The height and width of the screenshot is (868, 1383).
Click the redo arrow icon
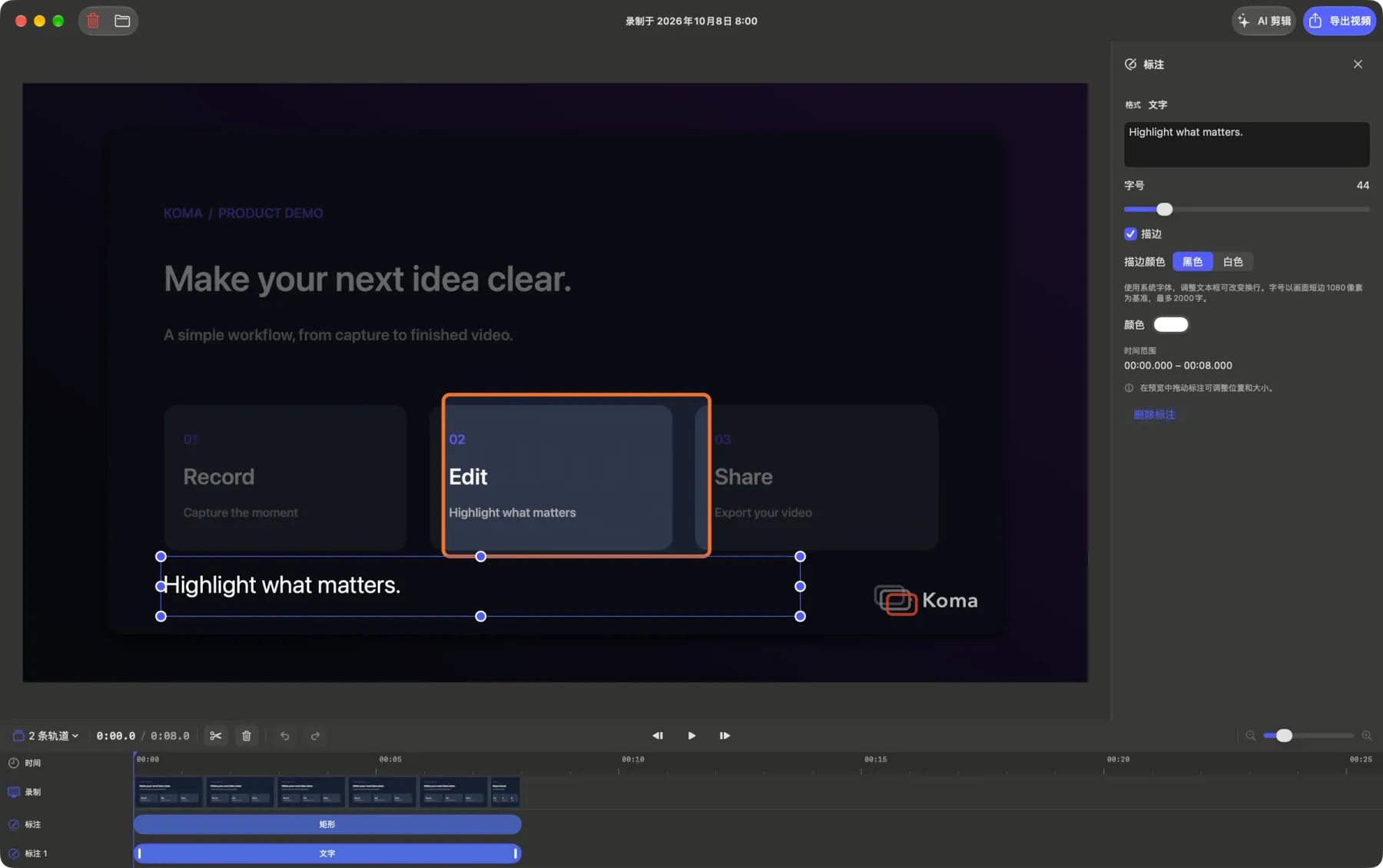(315, 736)
